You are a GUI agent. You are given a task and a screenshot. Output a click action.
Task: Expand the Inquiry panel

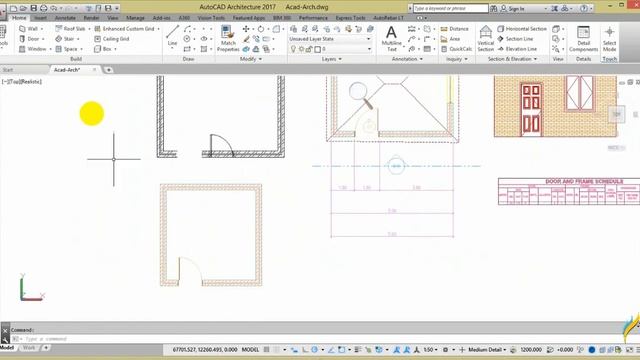tap(456, 59)
